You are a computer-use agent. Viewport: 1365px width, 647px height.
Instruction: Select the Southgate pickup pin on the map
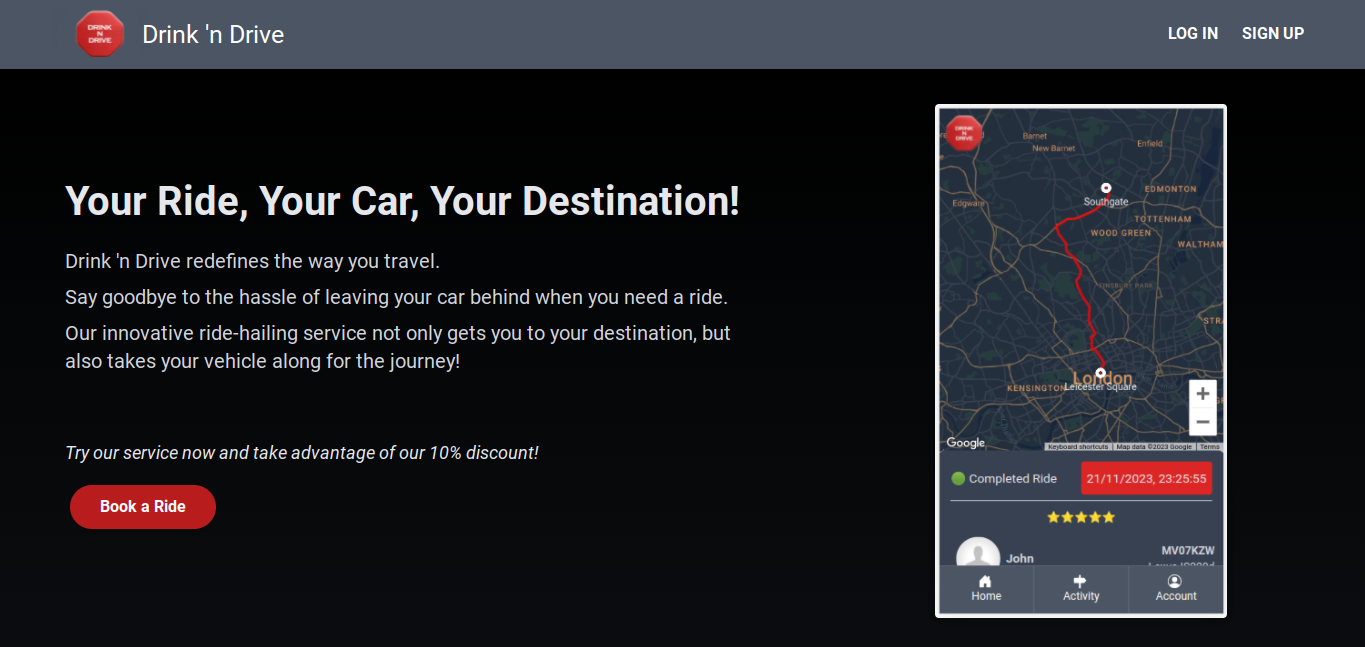point(1106,187)
